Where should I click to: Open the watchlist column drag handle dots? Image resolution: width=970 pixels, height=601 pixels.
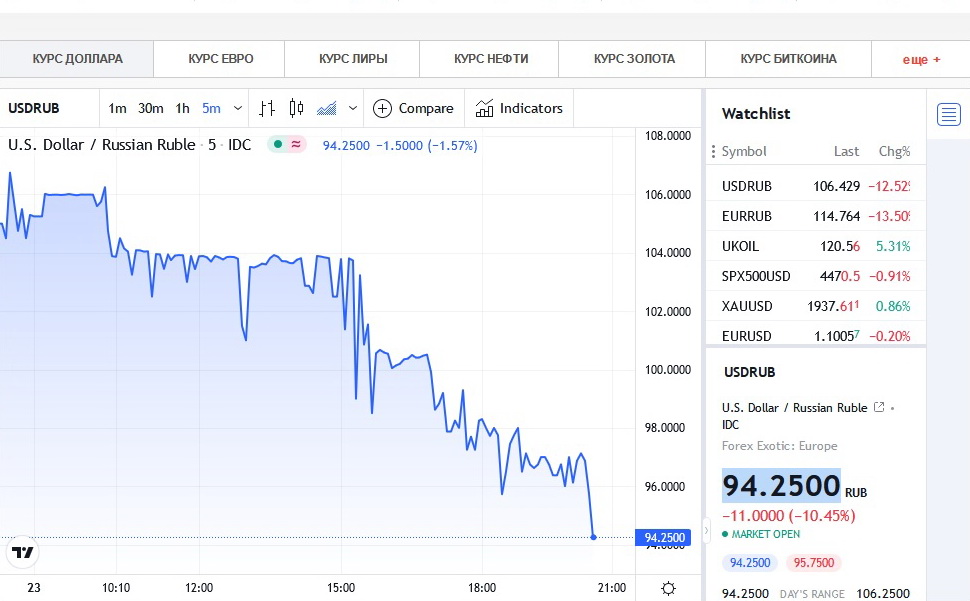[713, 151]
